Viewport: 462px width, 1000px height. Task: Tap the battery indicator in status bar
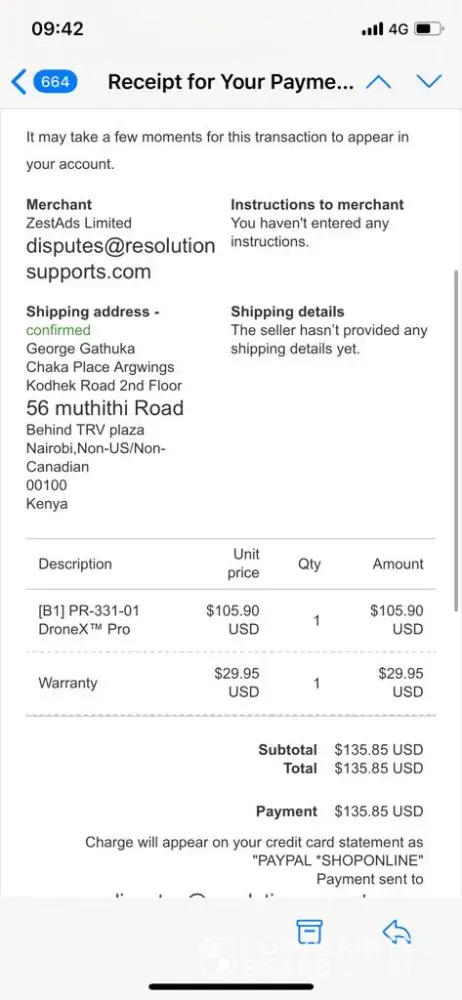tap(430, 29)
